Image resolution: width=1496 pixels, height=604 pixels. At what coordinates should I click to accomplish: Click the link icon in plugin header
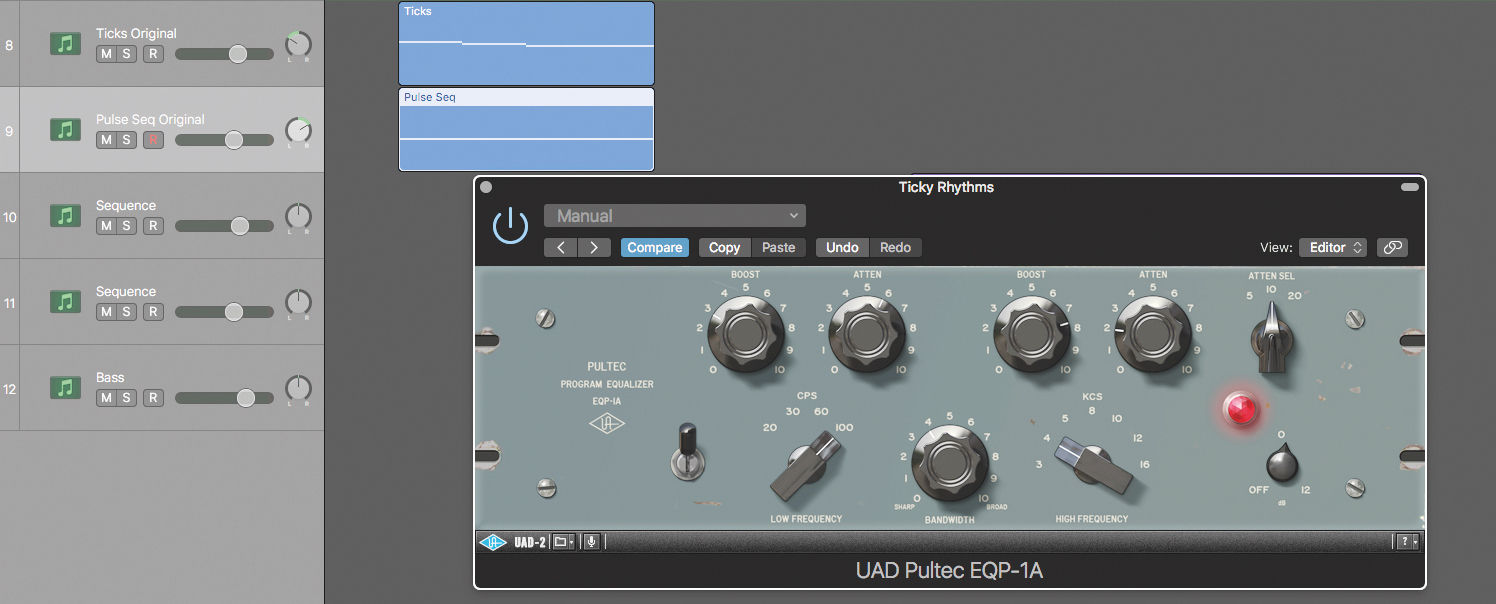1392,247
